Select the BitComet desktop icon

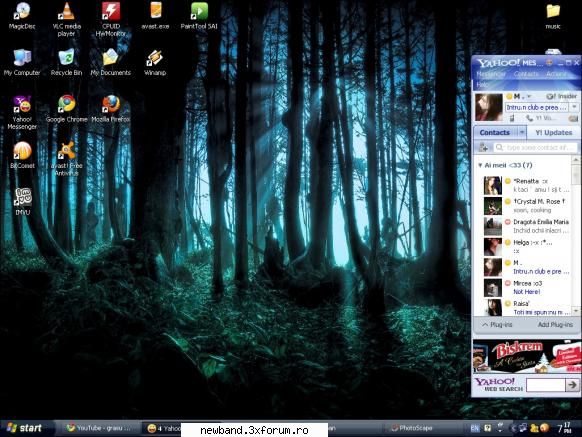pyautogui.click(x=22, y=155)
